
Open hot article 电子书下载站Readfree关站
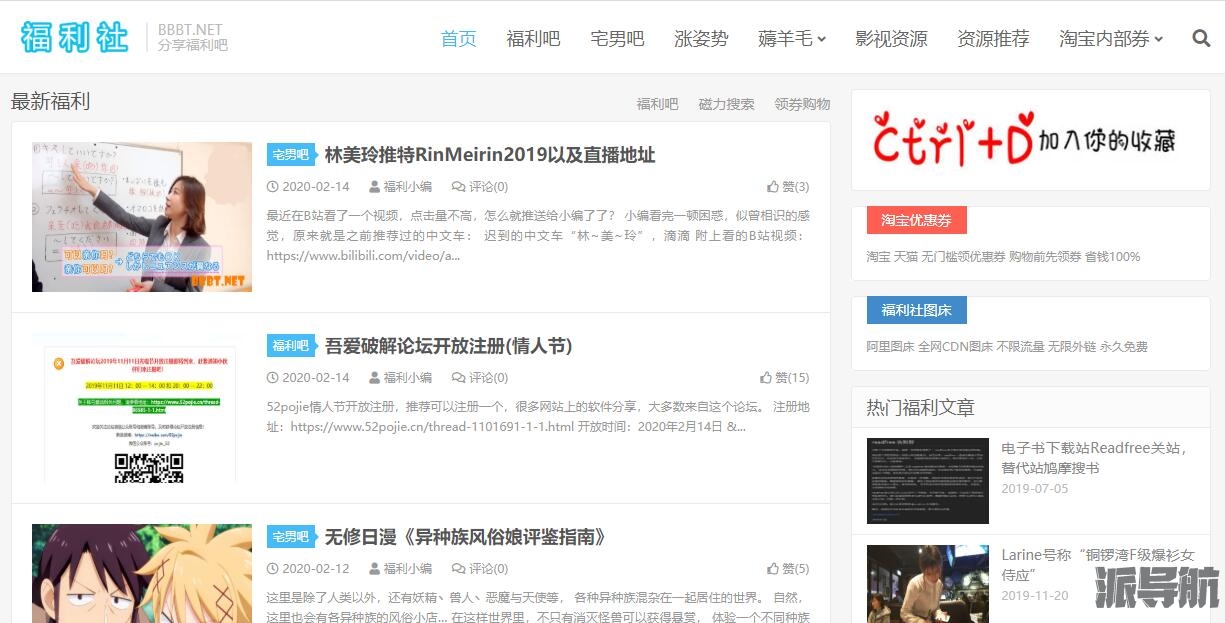[x=1096, y=458]
